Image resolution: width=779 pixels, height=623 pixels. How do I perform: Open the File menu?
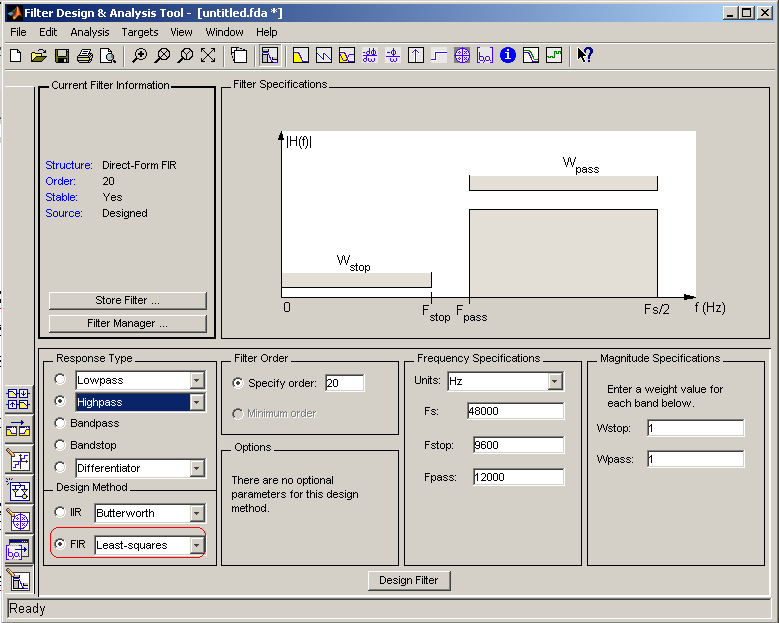pos(18,32)
